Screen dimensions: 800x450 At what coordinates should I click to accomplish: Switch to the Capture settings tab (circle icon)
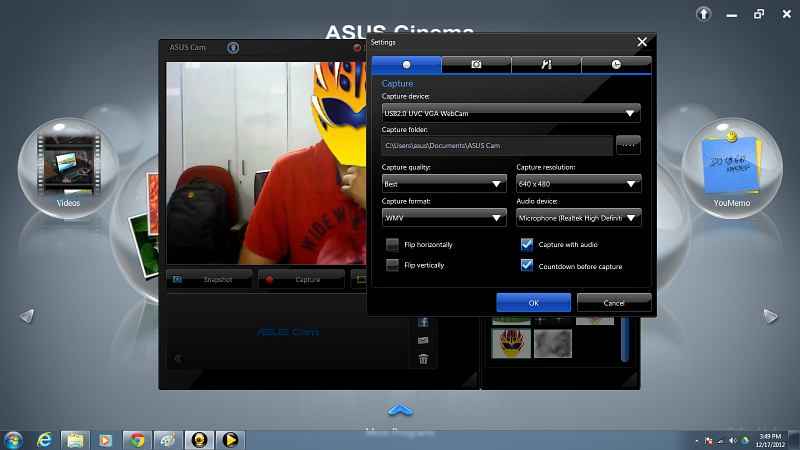(407, 65)
